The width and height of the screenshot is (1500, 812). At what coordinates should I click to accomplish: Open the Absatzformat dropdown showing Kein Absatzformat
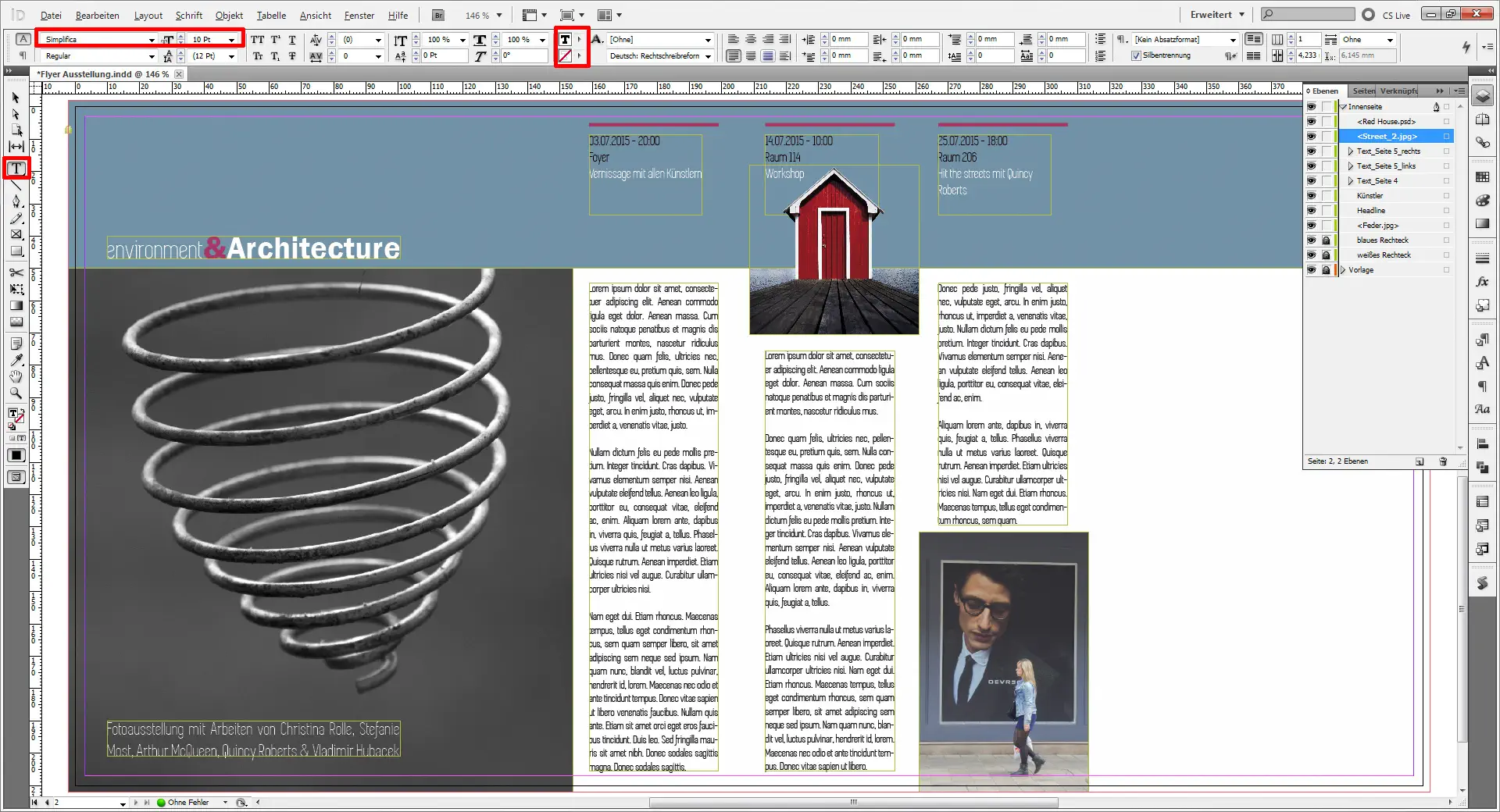pyautogui.click(x=1233, y=39)
